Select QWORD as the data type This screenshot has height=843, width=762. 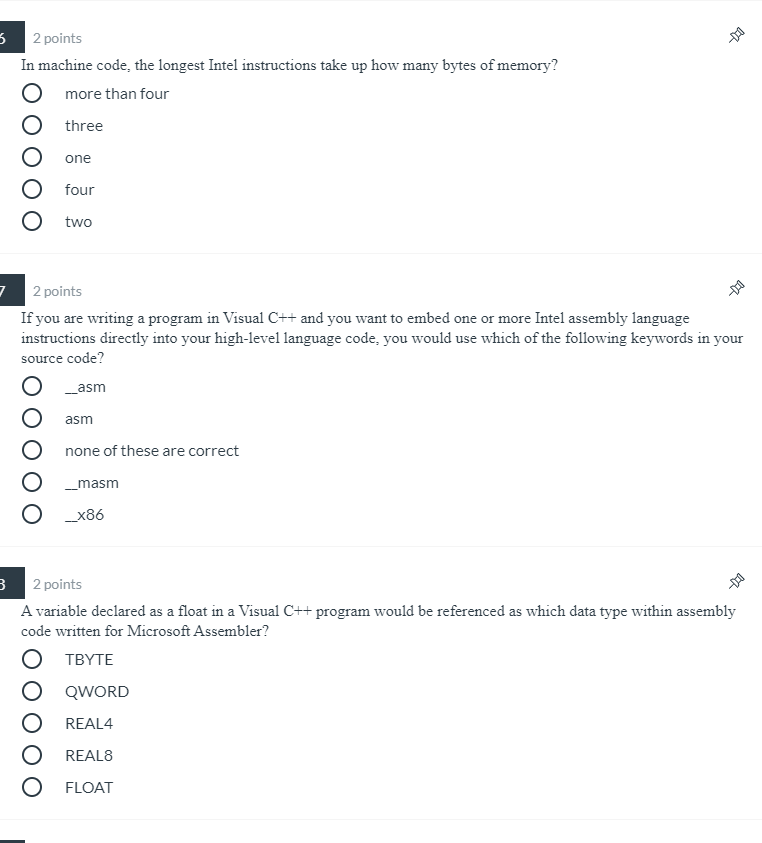coord(32,691)
